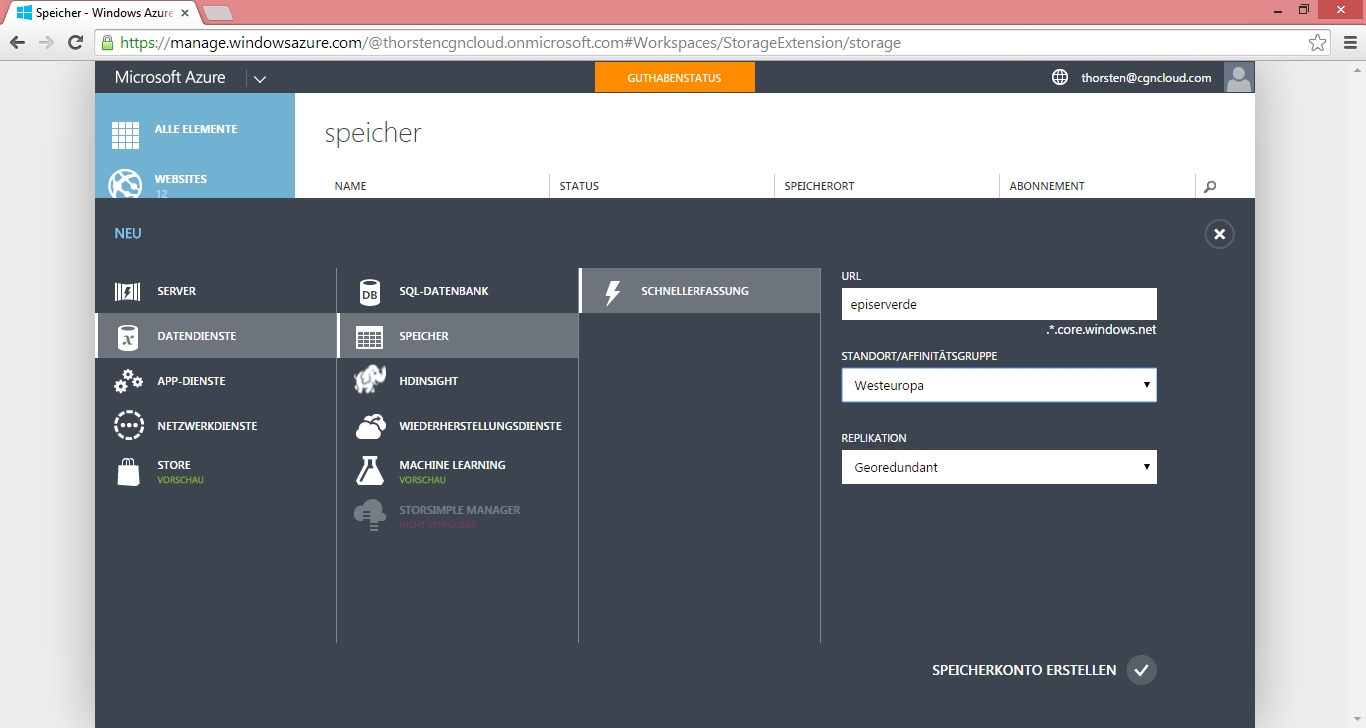The image size is (1366, 728).
Task: Click the Store shopping bag icon
Action: 128,472
